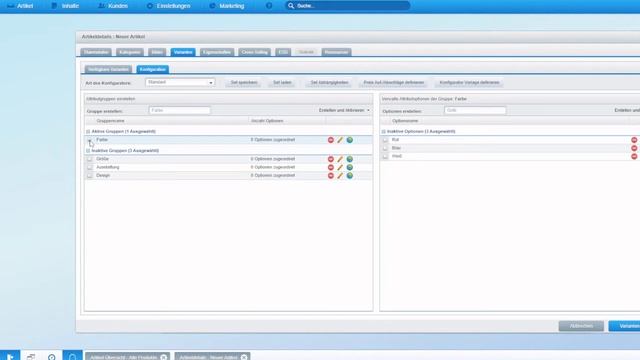640x360 pixels.
Task: Collapse the Inaktive Gruppen section
Action: (x=88, y=151)
